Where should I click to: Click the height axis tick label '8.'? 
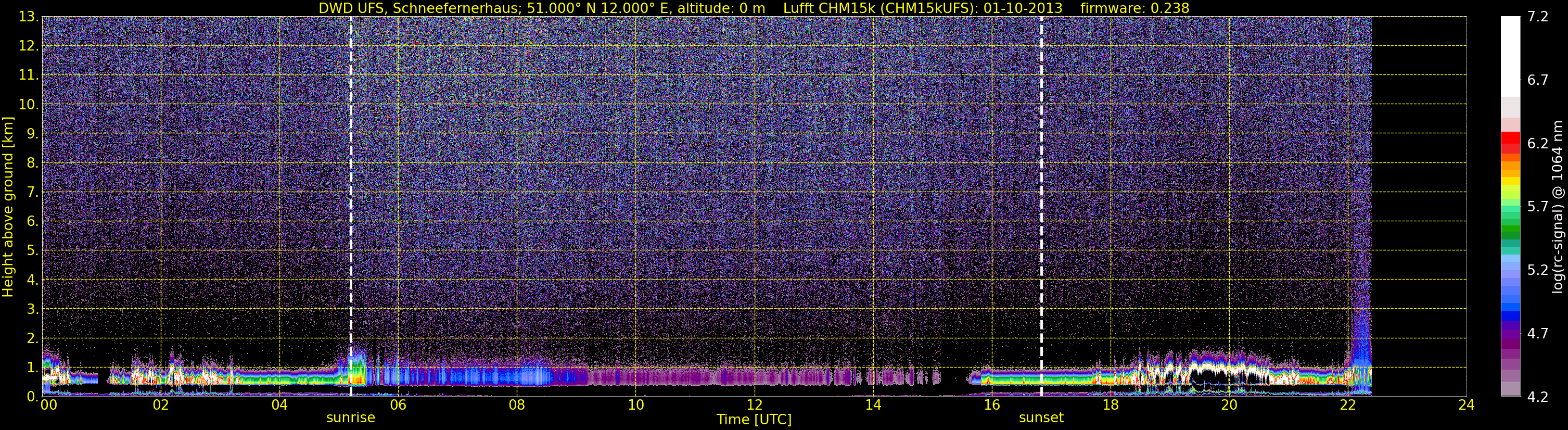point(32,163)
